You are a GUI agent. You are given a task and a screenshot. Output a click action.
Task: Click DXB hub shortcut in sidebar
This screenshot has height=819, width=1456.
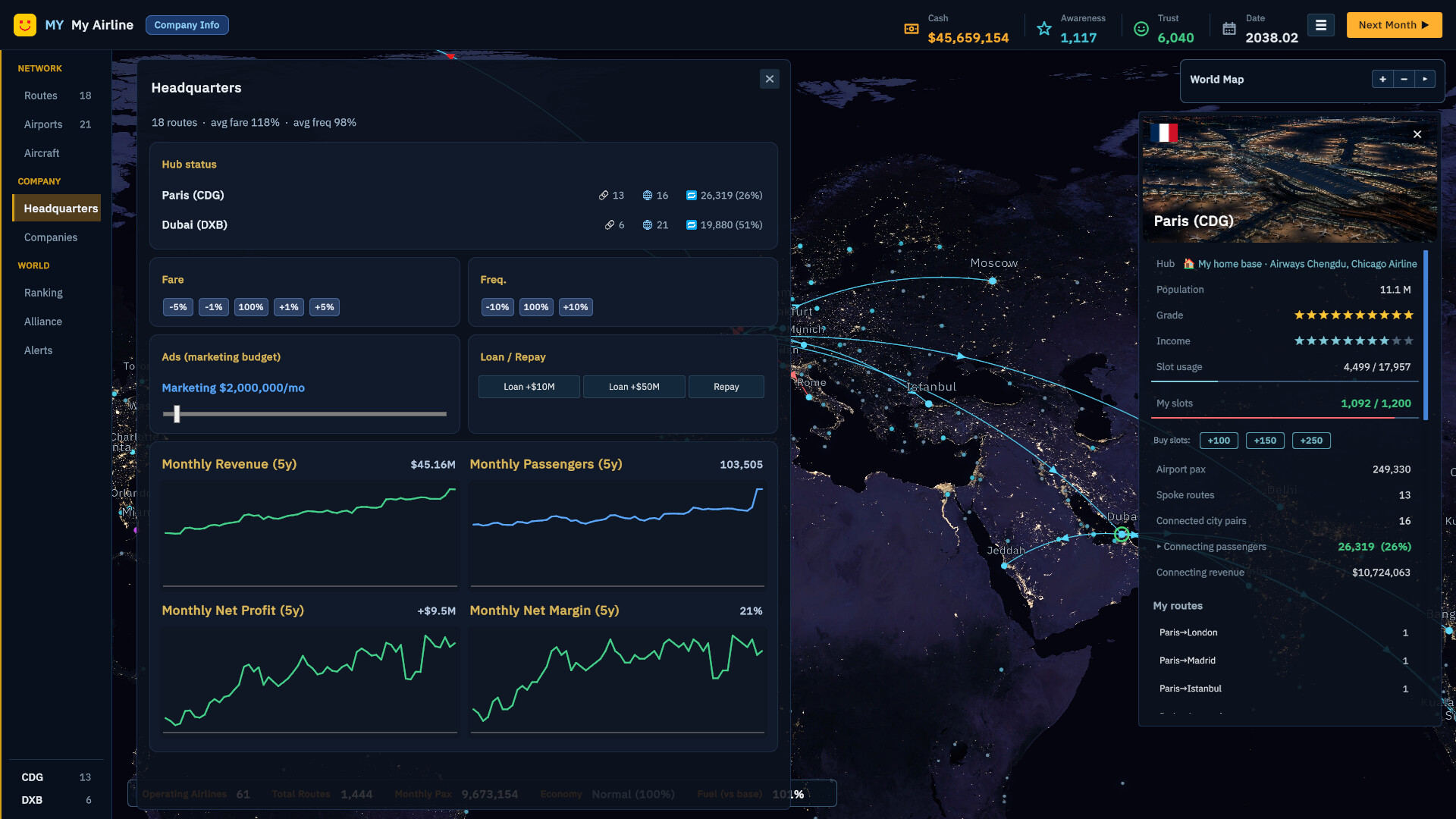coord(56,800)
